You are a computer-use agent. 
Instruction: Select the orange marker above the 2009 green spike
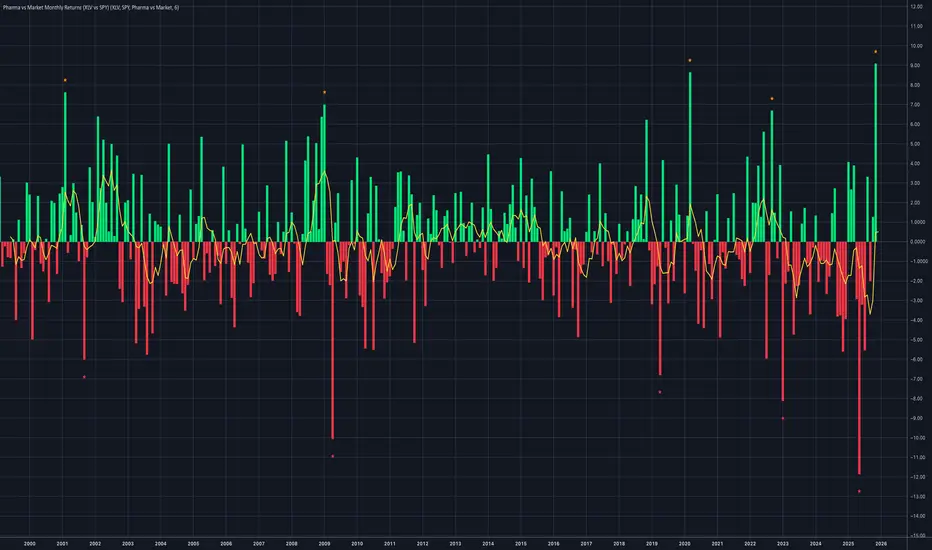(324, 92)
